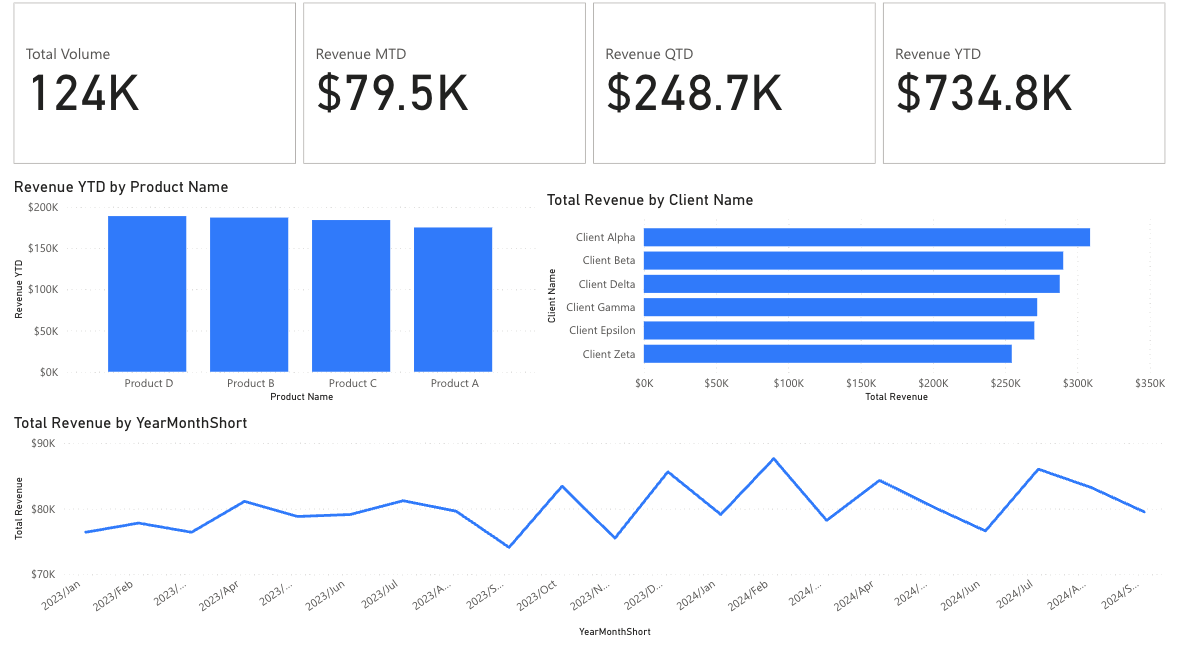
Task: Click the Product A bar
Action: 453,299
